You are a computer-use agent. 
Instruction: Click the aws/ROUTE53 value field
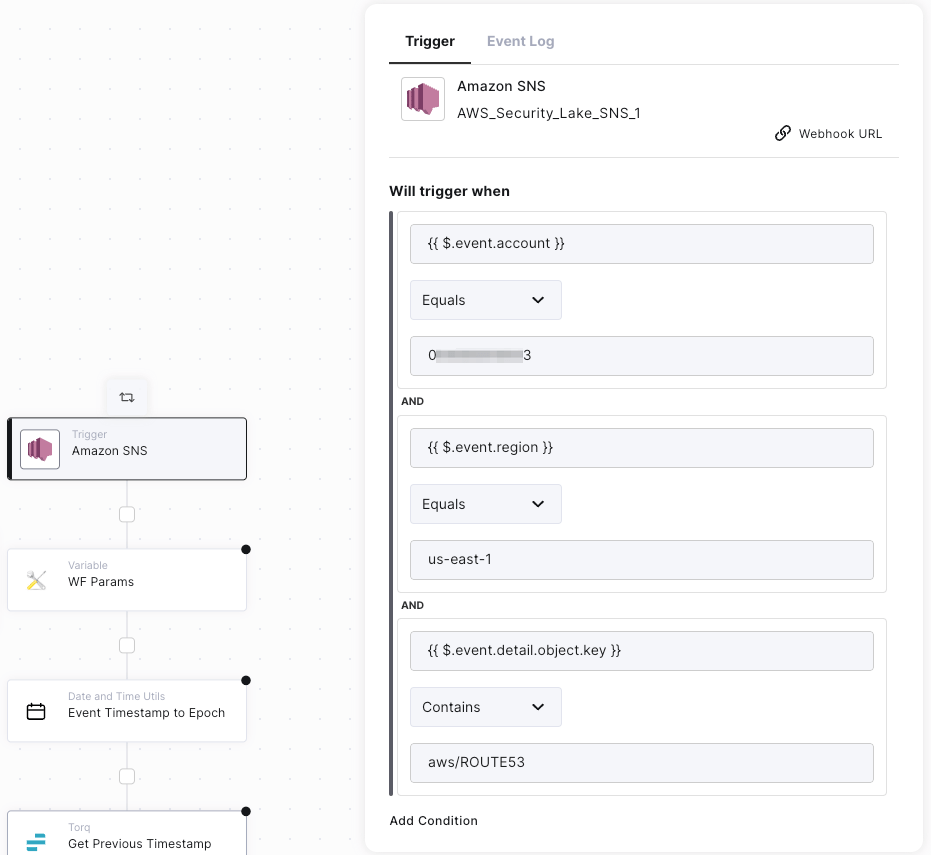tap(641, 762)
